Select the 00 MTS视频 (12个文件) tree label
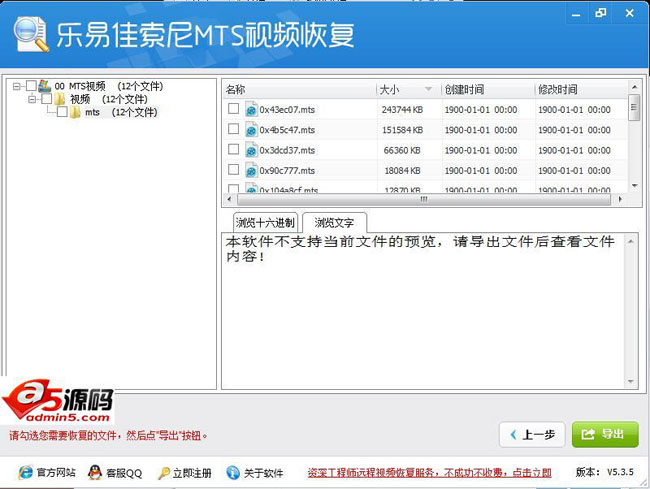The height and width of the screenshot is (489, 650). tap(109, 86)
